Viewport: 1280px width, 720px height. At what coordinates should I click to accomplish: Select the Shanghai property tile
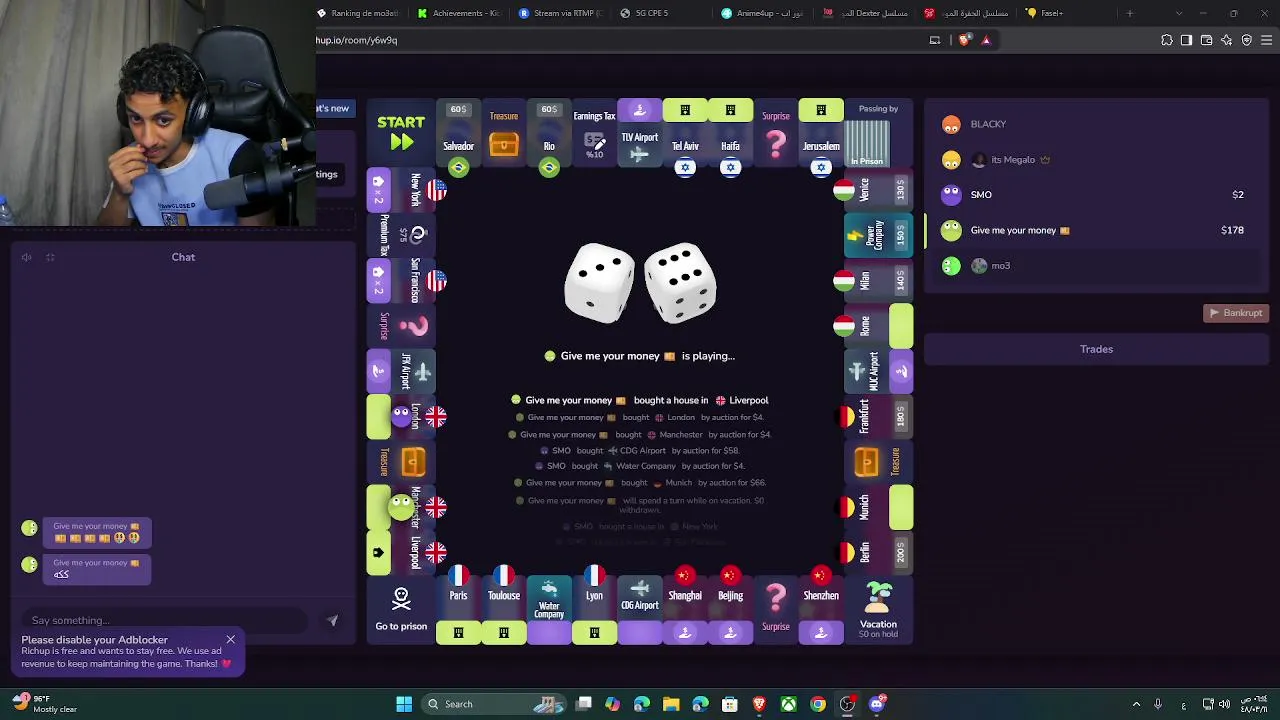pyautogui.click(x=685, y=610)
